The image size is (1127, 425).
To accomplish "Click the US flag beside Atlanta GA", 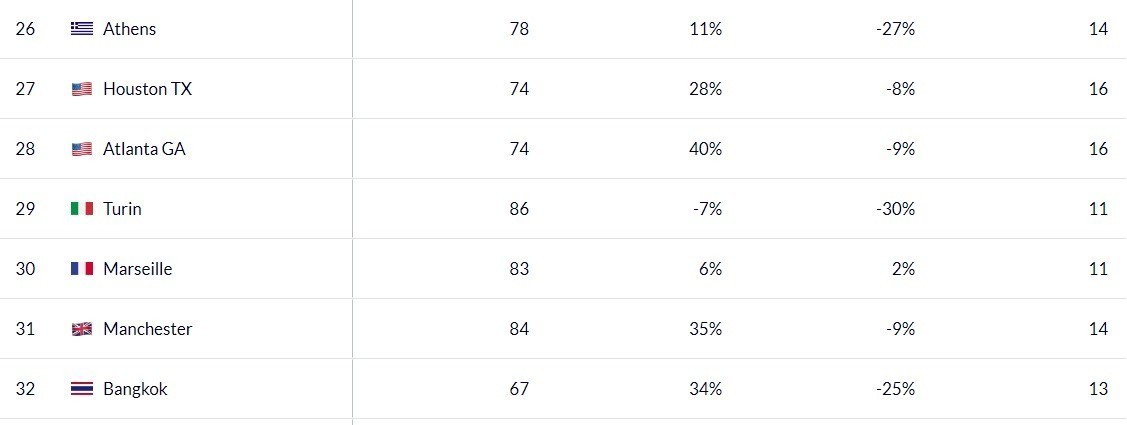I will 82,149.
